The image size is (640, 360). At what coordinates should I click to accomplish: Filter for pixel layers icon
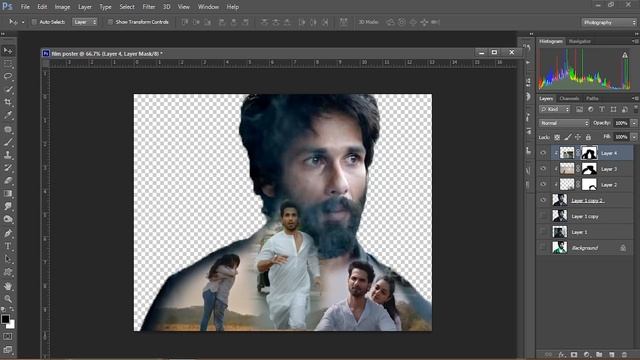pos(579,109)
